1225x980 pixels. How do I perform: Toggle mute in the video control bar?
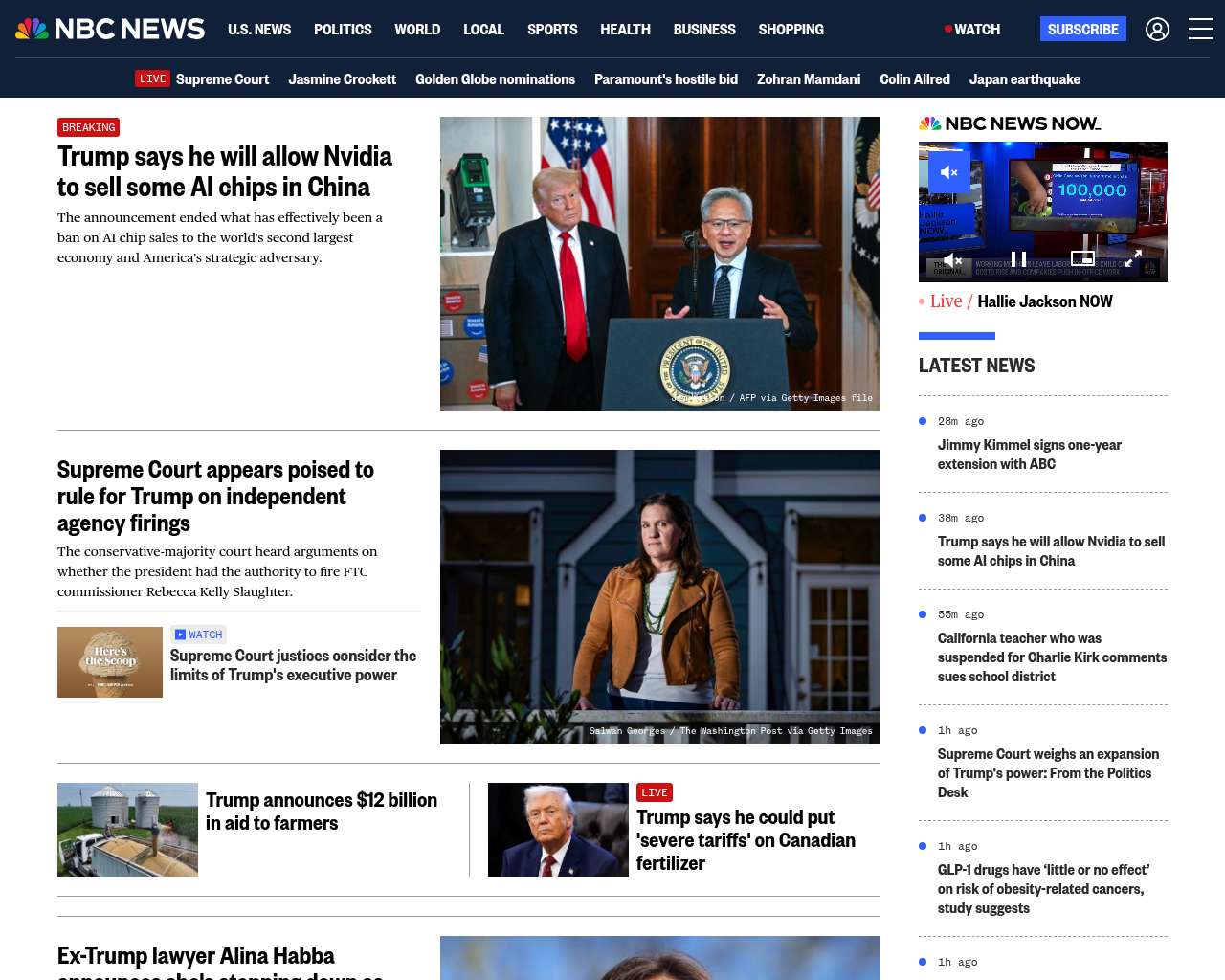952,260
